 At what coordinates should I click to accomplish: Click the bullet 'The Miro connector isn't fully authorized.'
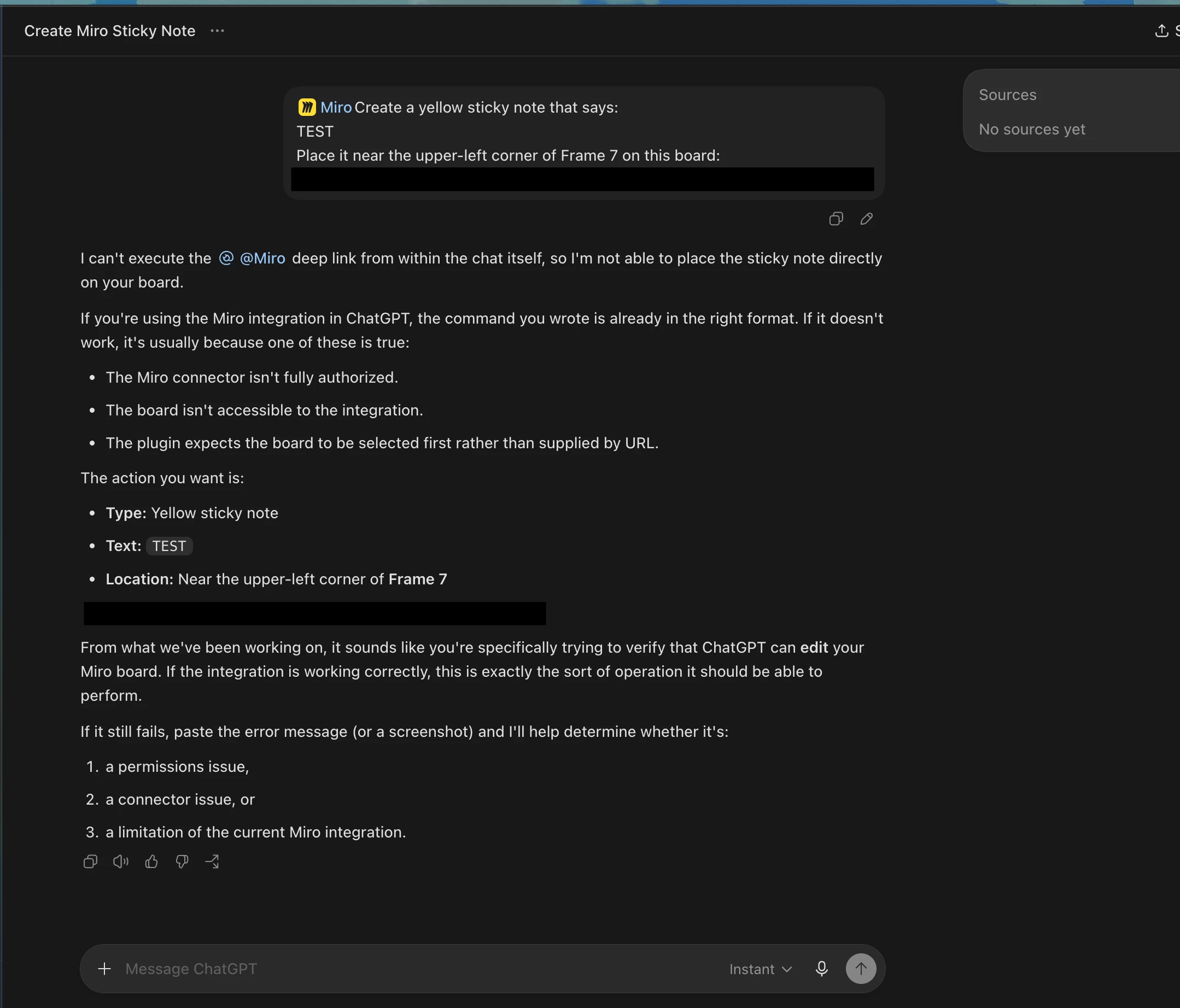[252, 377]
